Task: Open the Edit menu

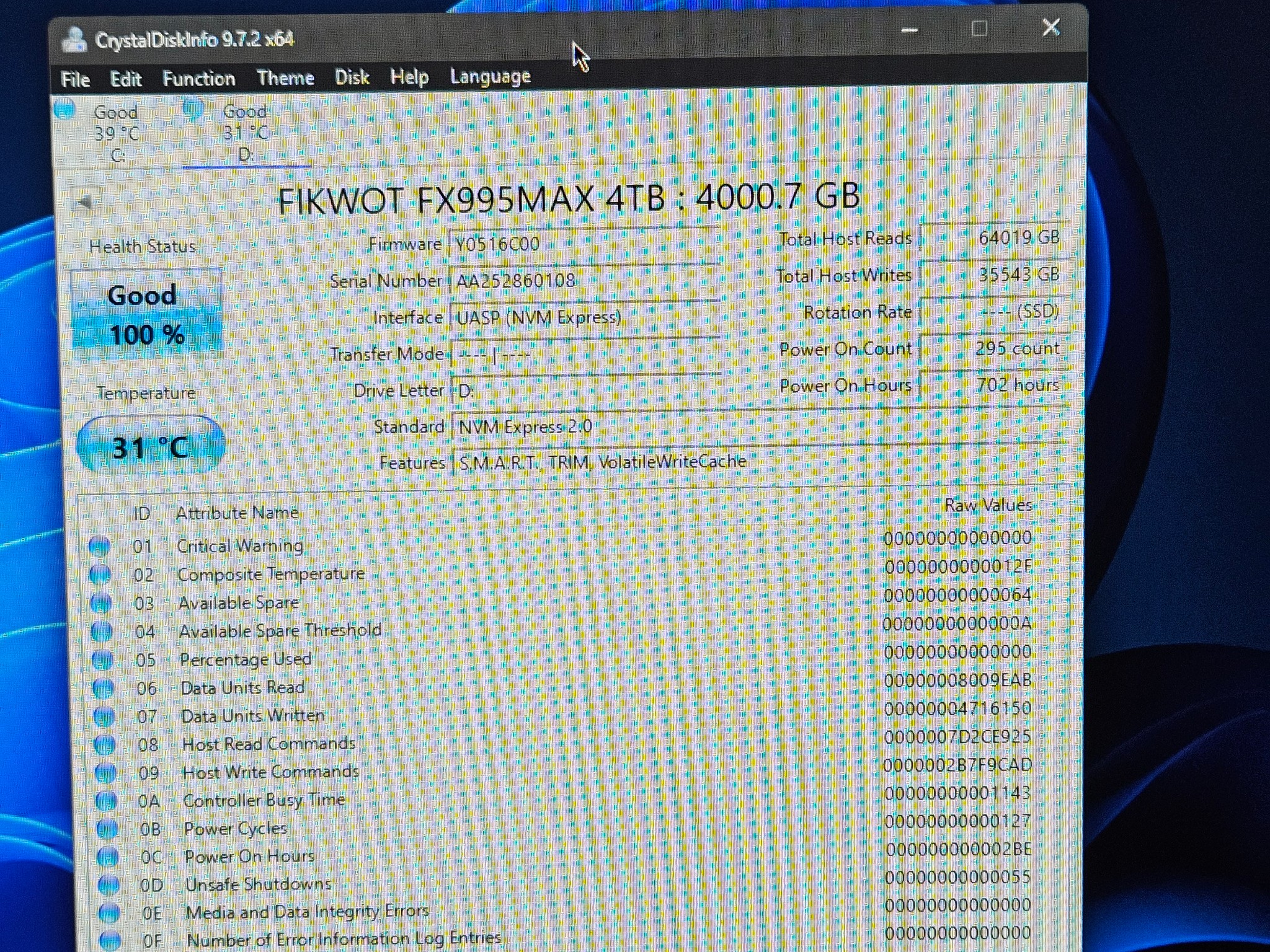Action: pyautogui.click(x=126, y=79)
